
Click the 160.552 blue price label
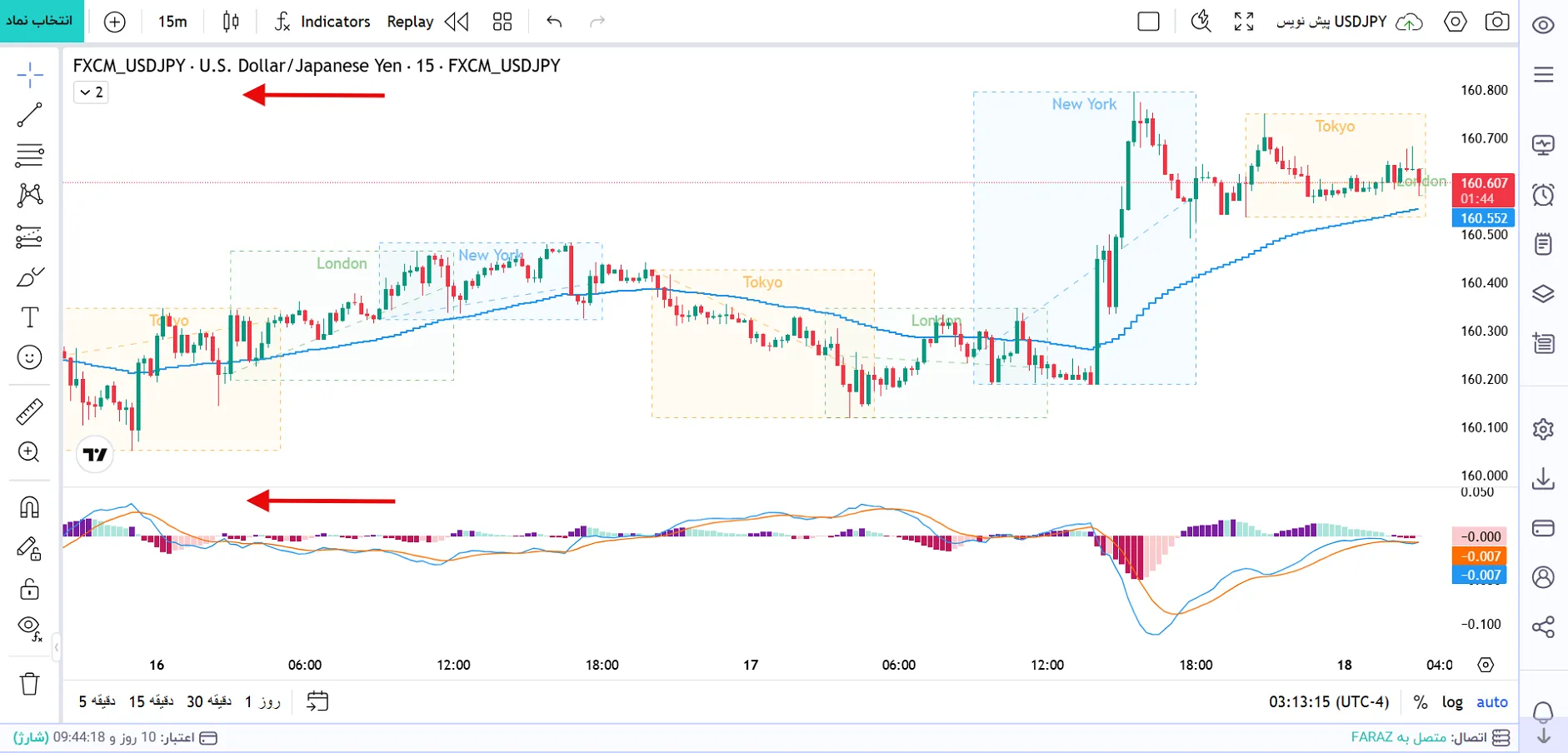[1483, 218]
